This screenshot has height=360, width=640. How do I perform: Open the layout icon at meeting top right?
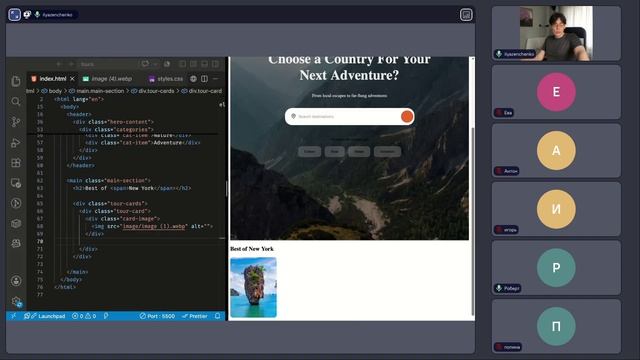[466, 15]
